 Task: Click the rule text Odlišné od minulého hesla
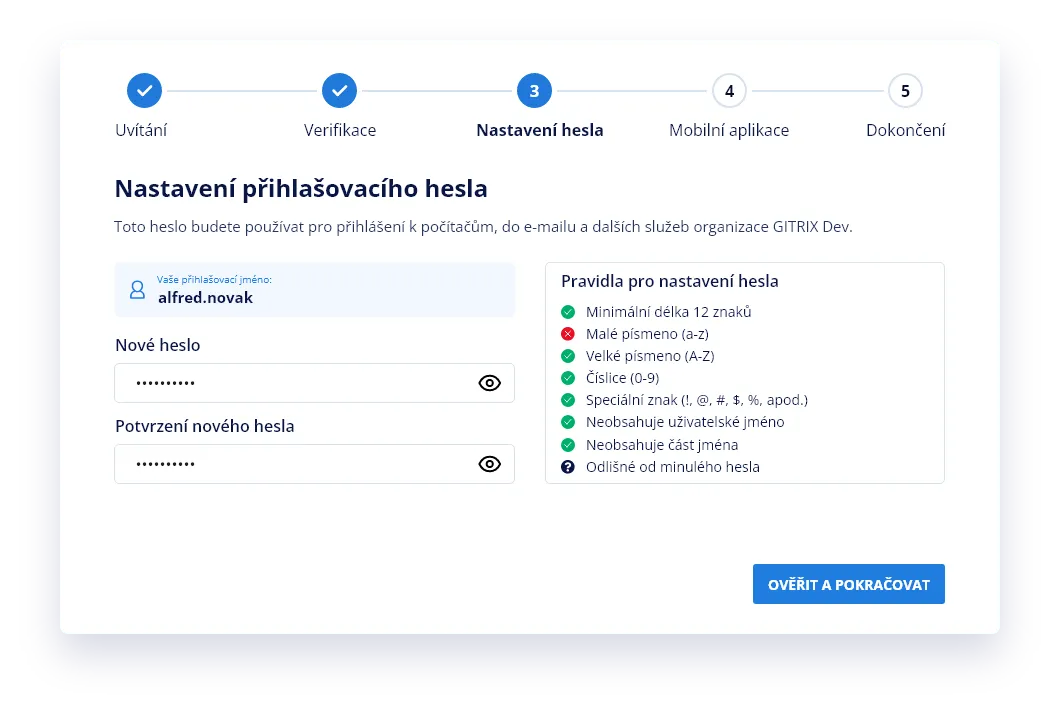(x=673, y=467)
